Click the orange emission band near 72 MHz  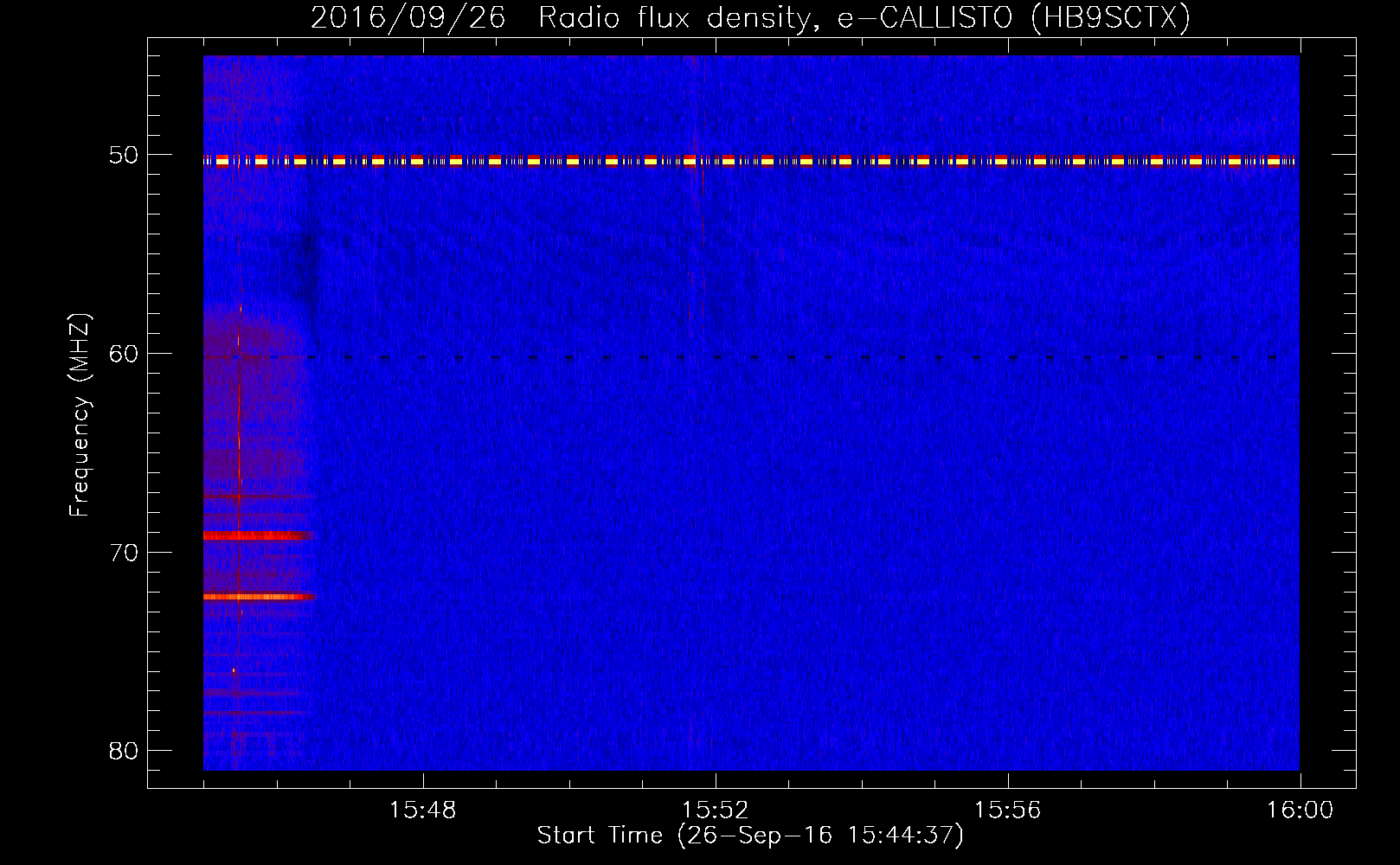point(259,597)
